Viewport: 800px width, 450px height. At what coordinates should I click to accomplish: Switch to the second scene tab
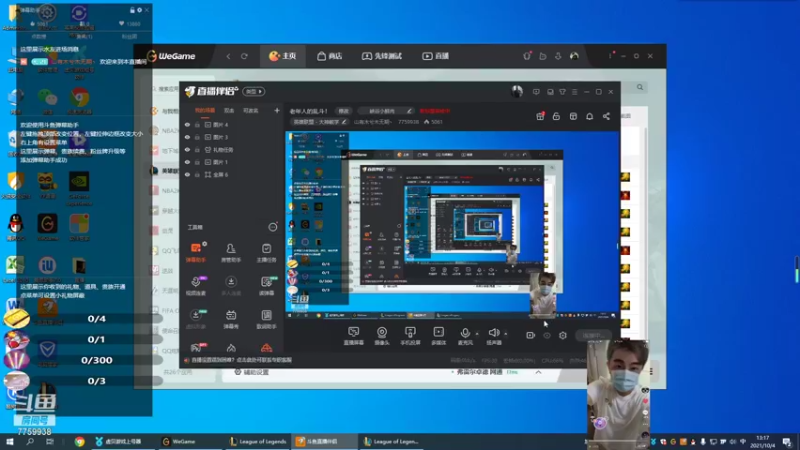[229, 110]
